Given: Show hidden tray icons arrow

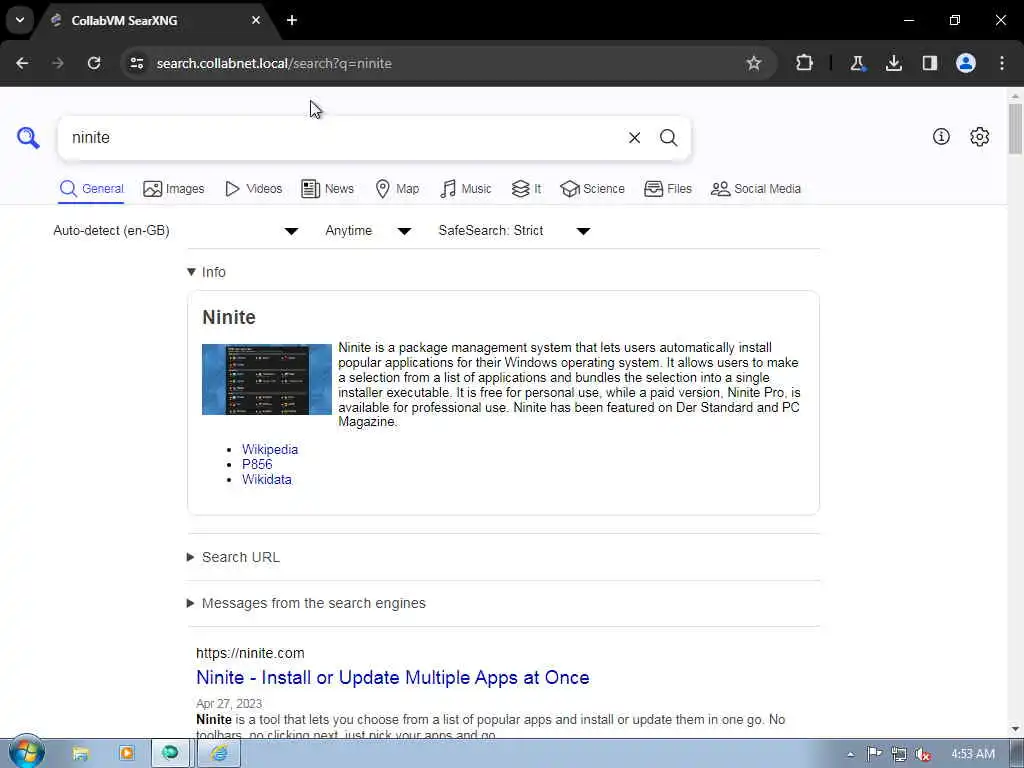Looking at the screenshot, I should (x=850, y=754).
